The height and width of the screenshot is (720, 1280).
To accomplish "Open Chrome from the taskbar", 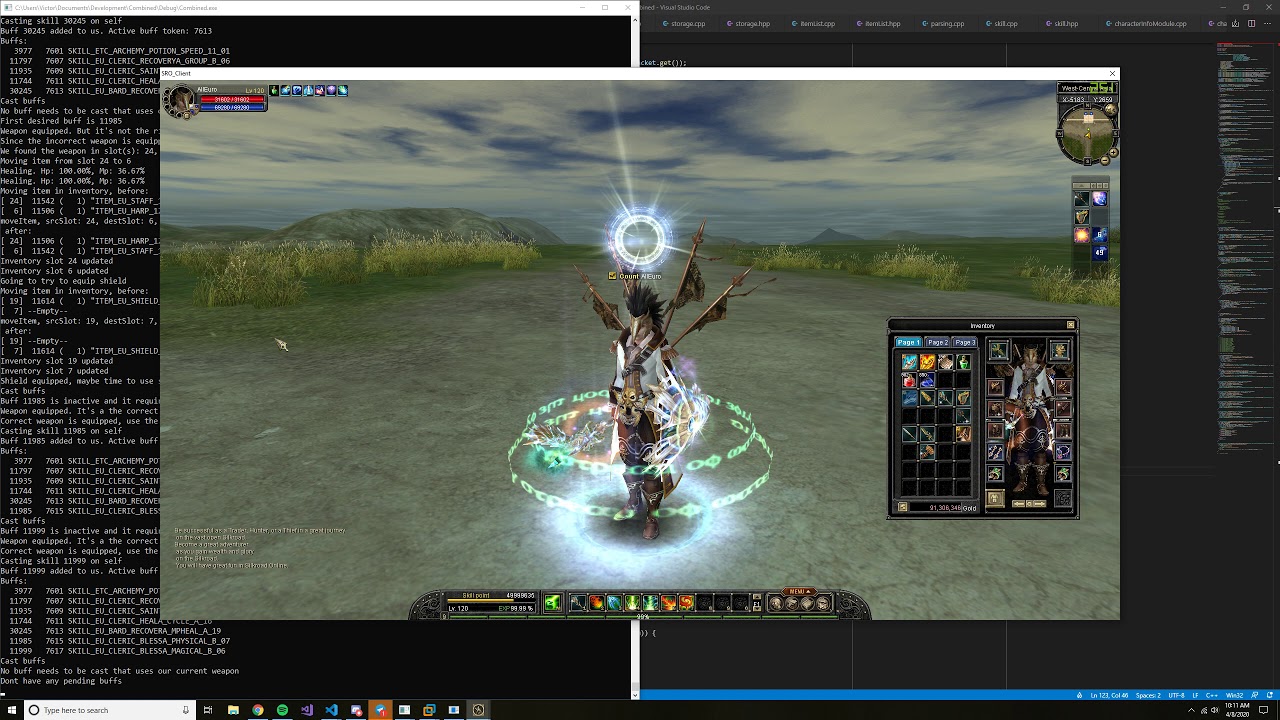I will [x=258, y=710].
